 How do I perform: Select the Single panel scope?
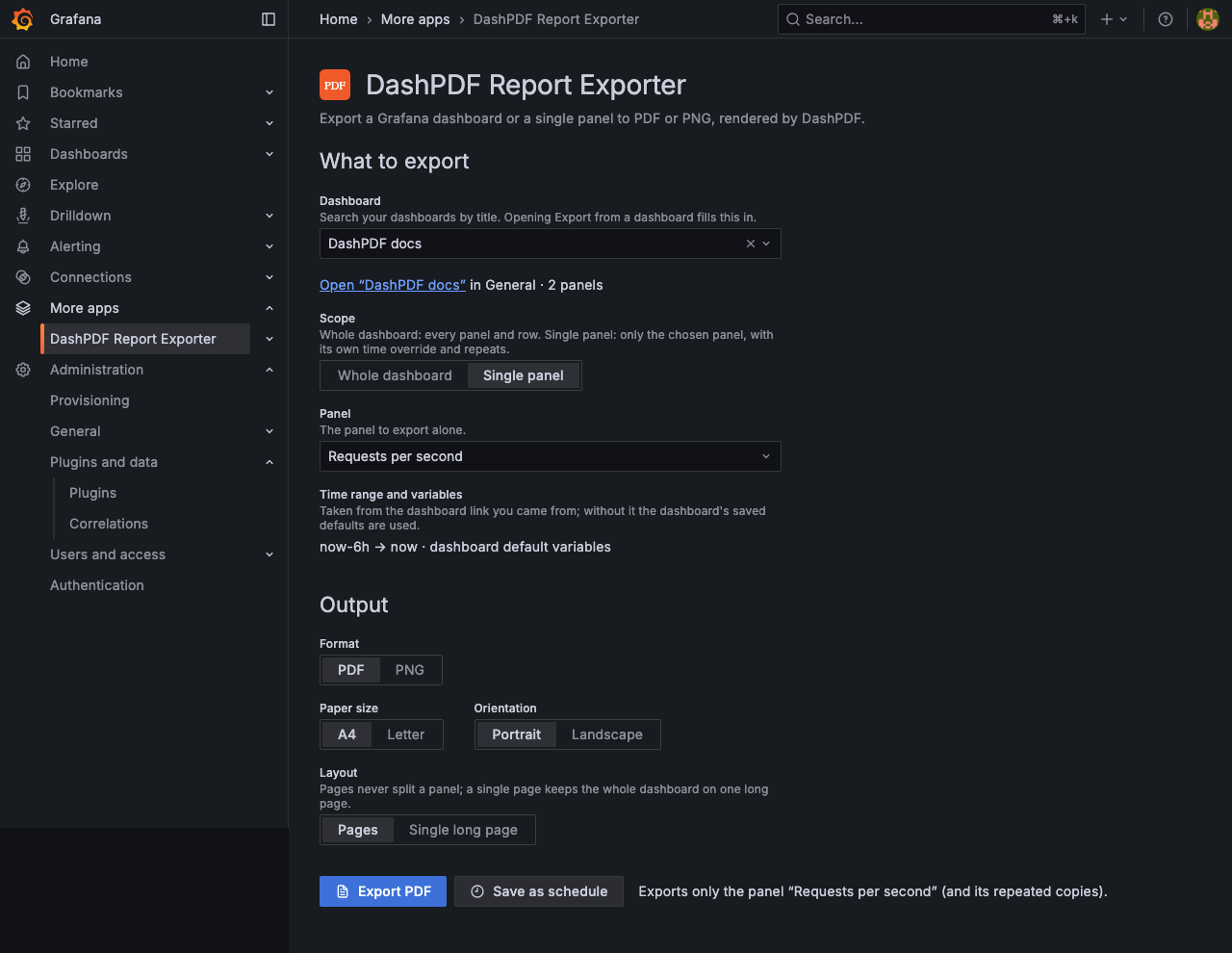point(524,375)
